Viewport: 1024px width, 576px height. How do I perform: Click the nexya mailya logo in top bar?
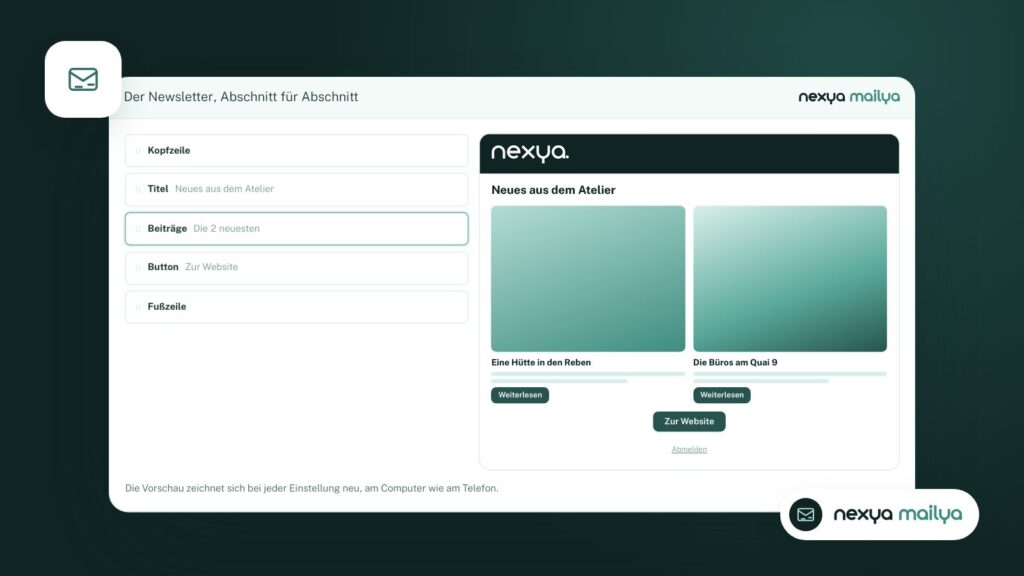pos(848,97)
